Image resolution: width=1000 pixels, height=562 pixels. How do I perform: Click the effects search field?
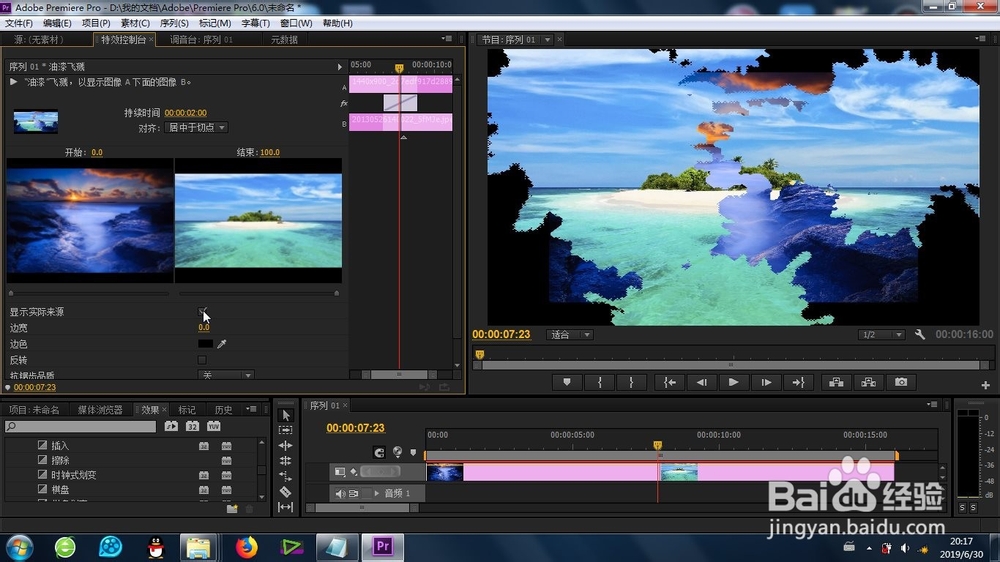[80, 426]
